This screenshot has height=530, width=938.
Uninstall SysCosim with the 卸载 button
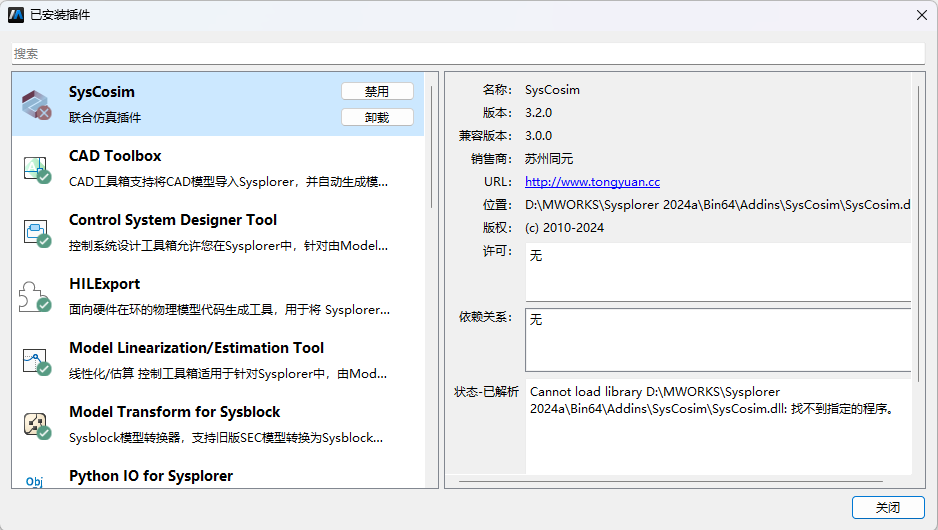click(377, 117)
